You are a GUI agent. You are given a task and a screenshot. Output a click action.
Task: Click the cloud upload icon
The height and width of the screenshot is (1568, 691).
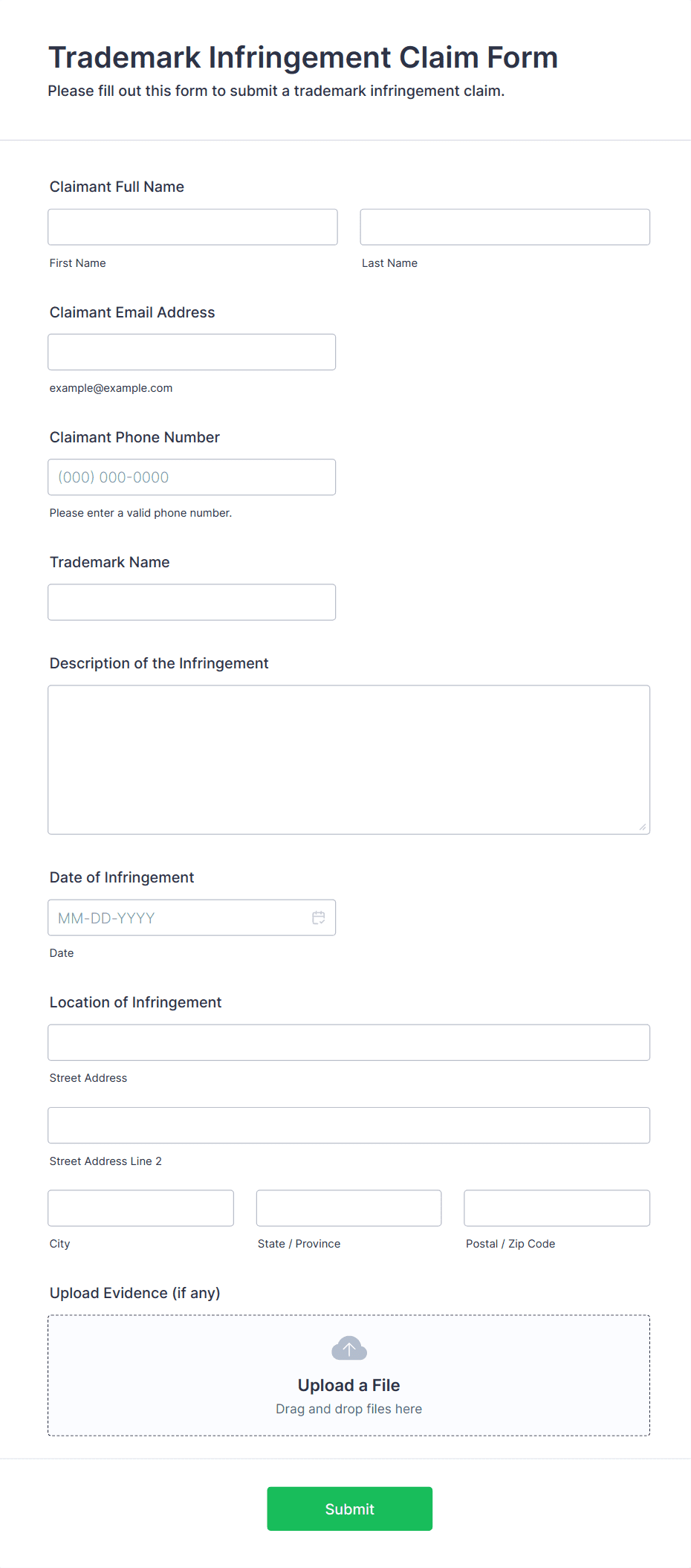point(349,1348)
